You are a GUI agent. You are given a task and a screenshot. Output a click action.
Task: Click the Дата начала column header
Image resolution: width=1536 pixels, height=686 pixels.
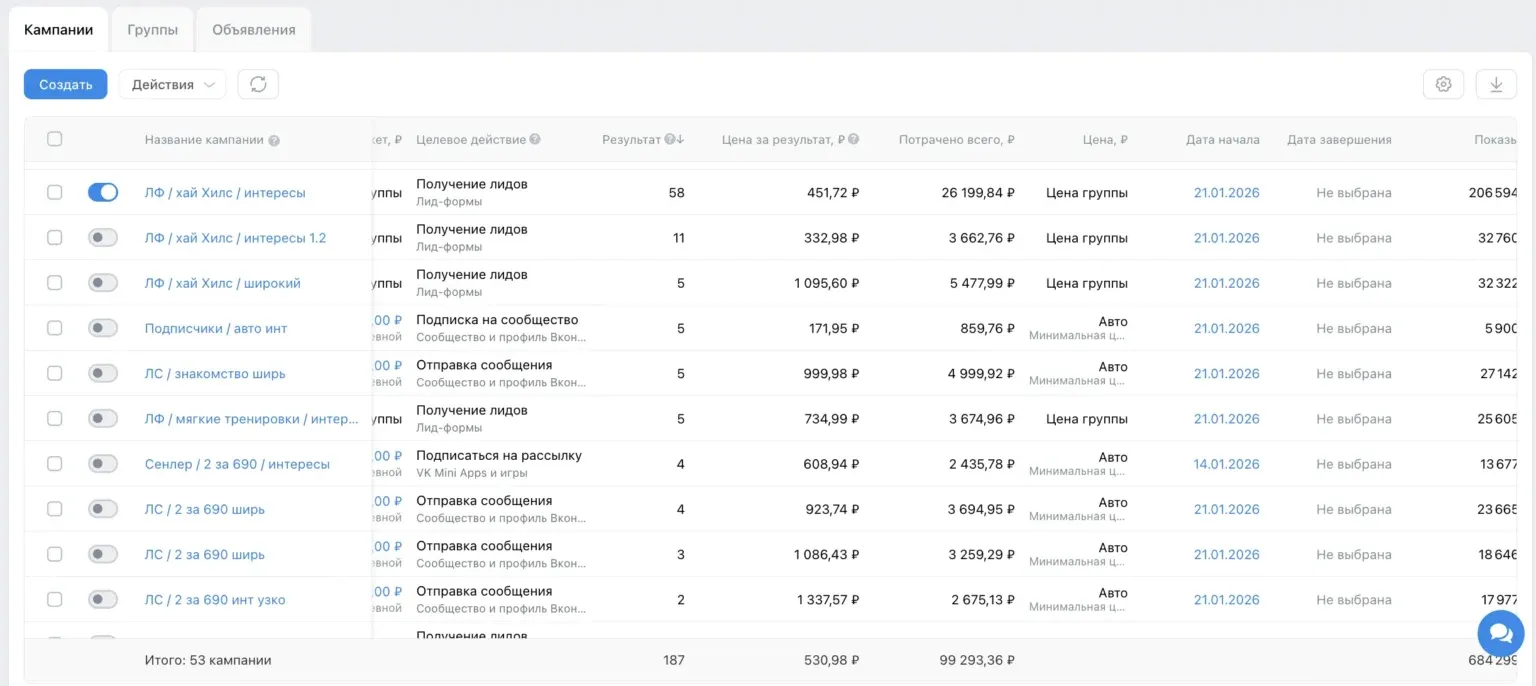click(1223, 140)
